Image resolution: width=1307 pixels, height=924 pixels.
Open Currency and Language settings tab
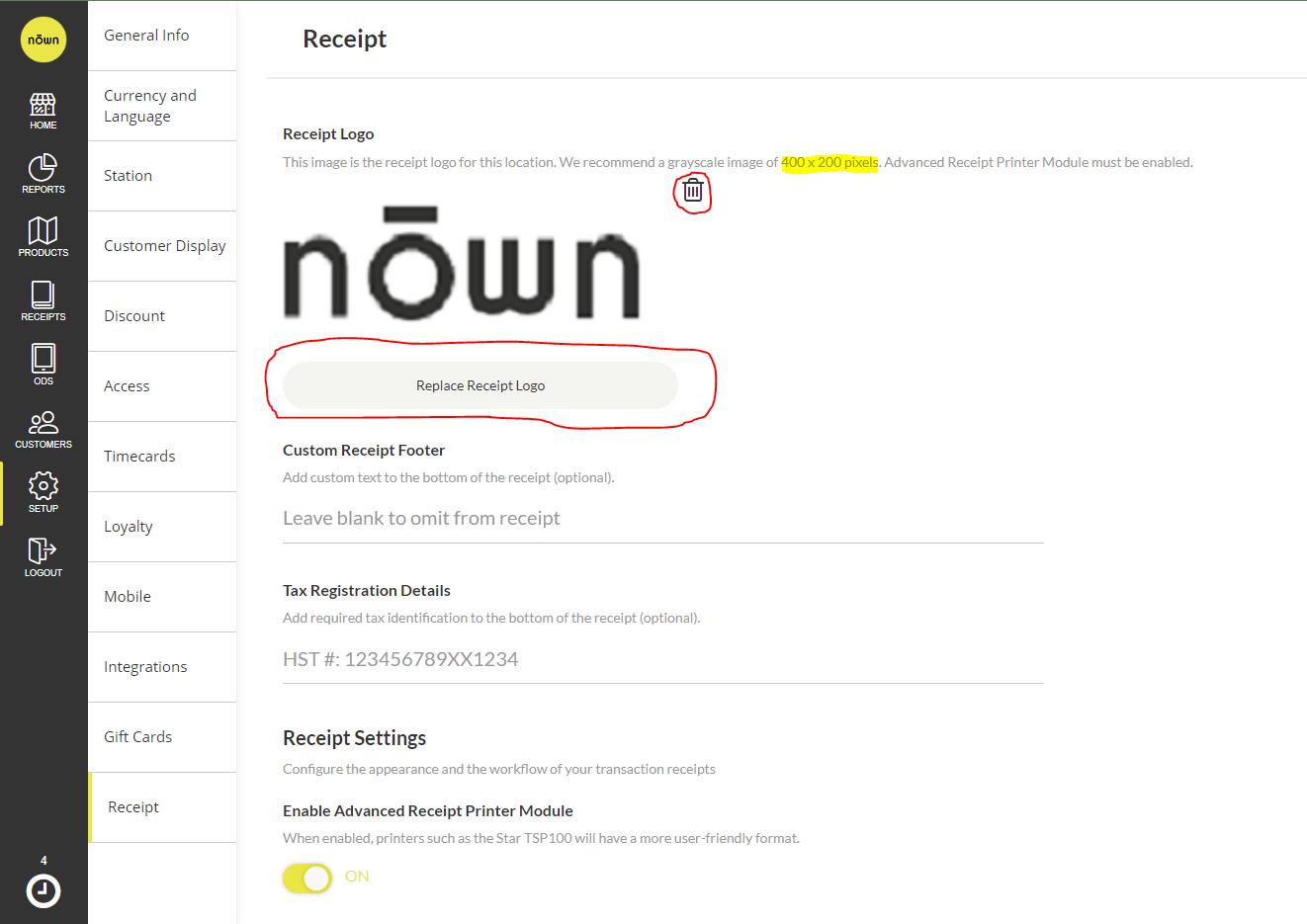tap(162, 106)
